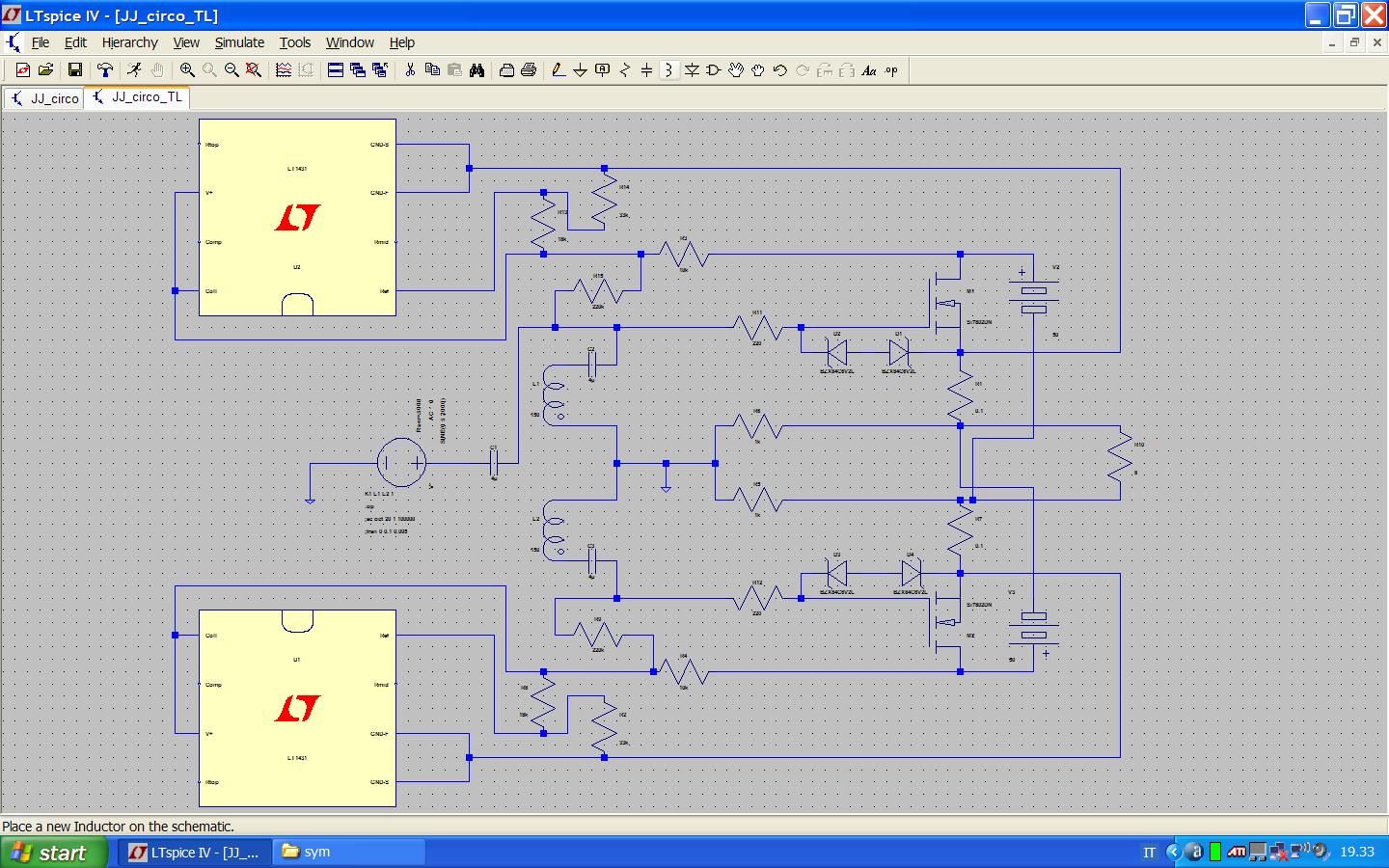1389x868 pixels.
Task: Click the IT language indicator in tray
Action: click(1149, 853)
